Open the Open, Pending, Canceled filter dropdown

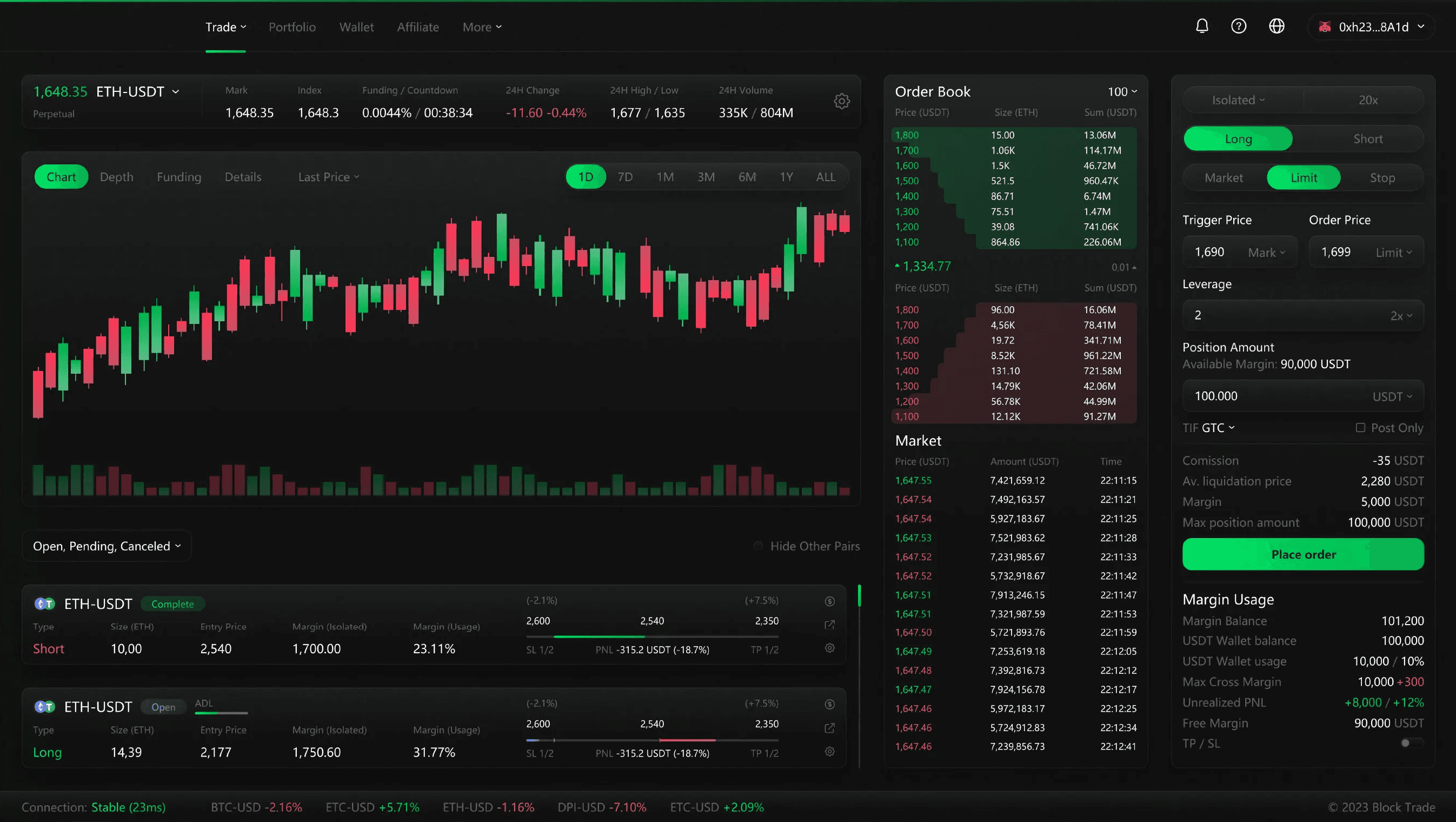(x=107, y=546)
